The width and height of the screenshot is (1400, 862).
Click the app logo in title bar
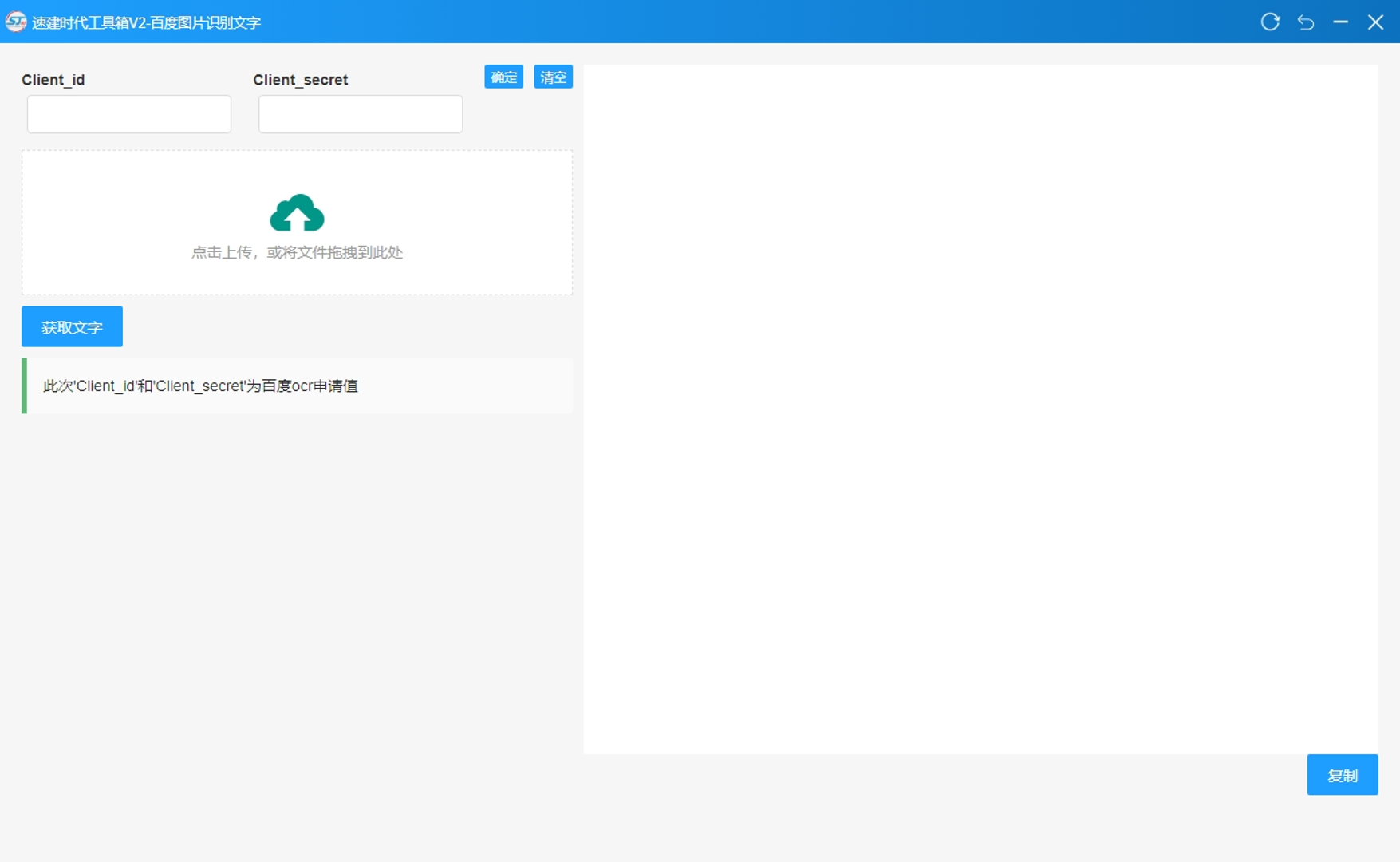[x=15, y=22]
